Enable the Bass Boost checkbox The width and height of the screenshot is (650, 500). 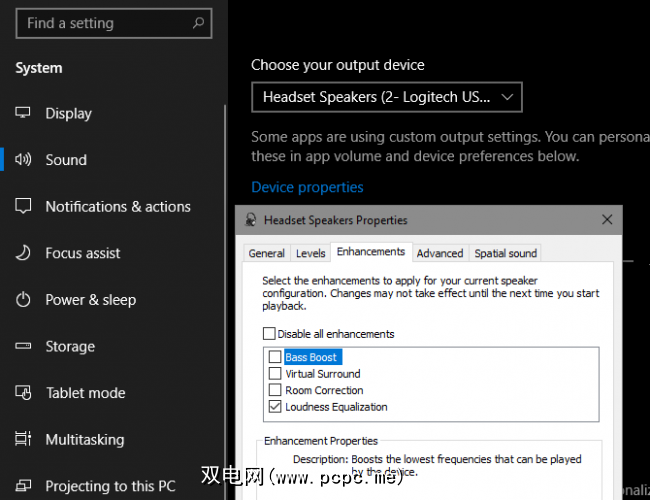point(275,357)
